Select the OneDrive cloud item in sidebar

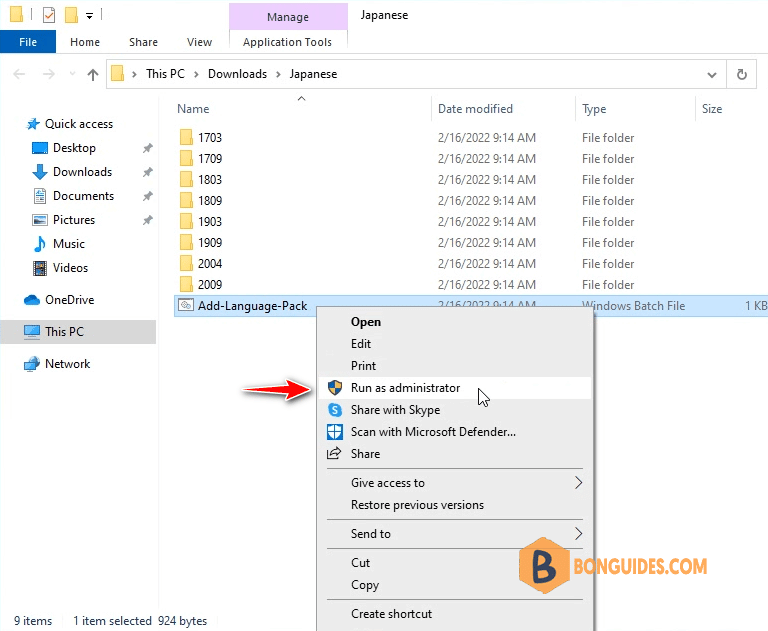tap(59, 300)
